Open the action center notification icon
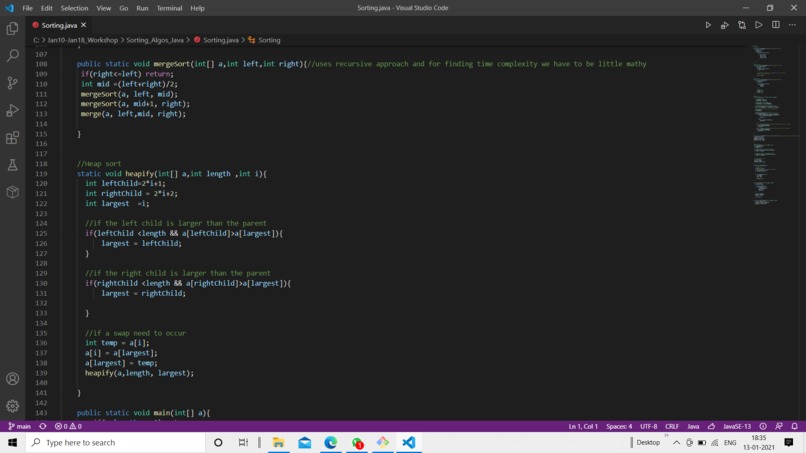This screenshot has height=453, width=806. coord(789,442)
